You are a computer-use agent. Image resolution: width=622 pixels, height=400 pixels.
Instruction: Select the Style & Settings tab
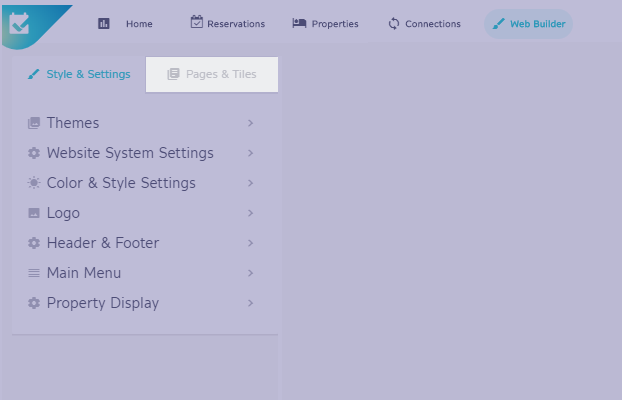pyautogui.click(x=79, y=75)
